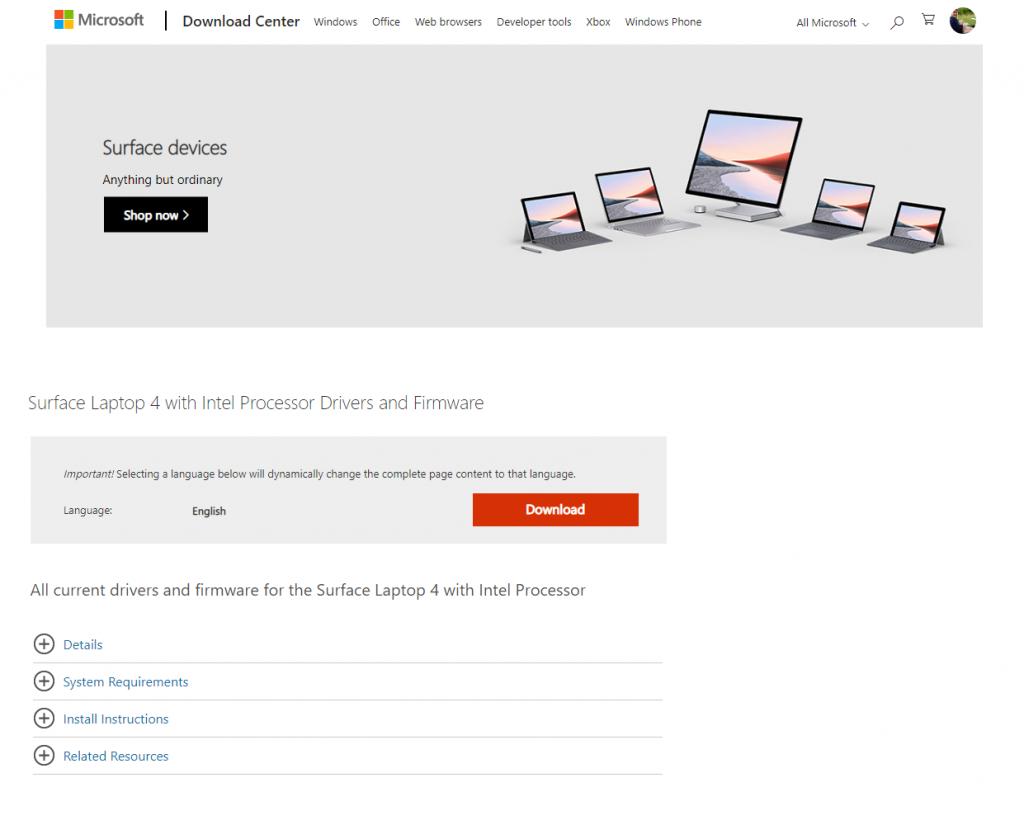Click the plus icon beside Install Instructions

click(x=44, y=718)
